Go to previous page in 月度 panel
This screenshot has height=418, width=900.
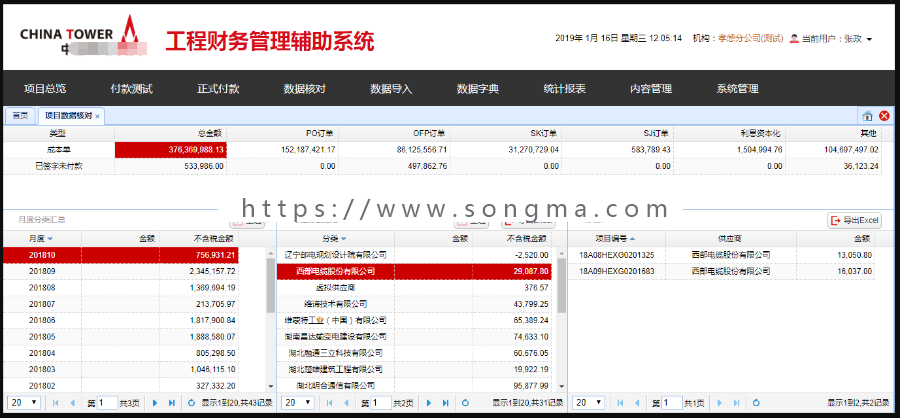72,403
